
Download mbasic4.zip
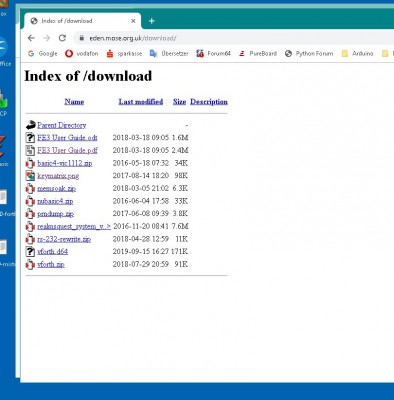click(55, 201)
